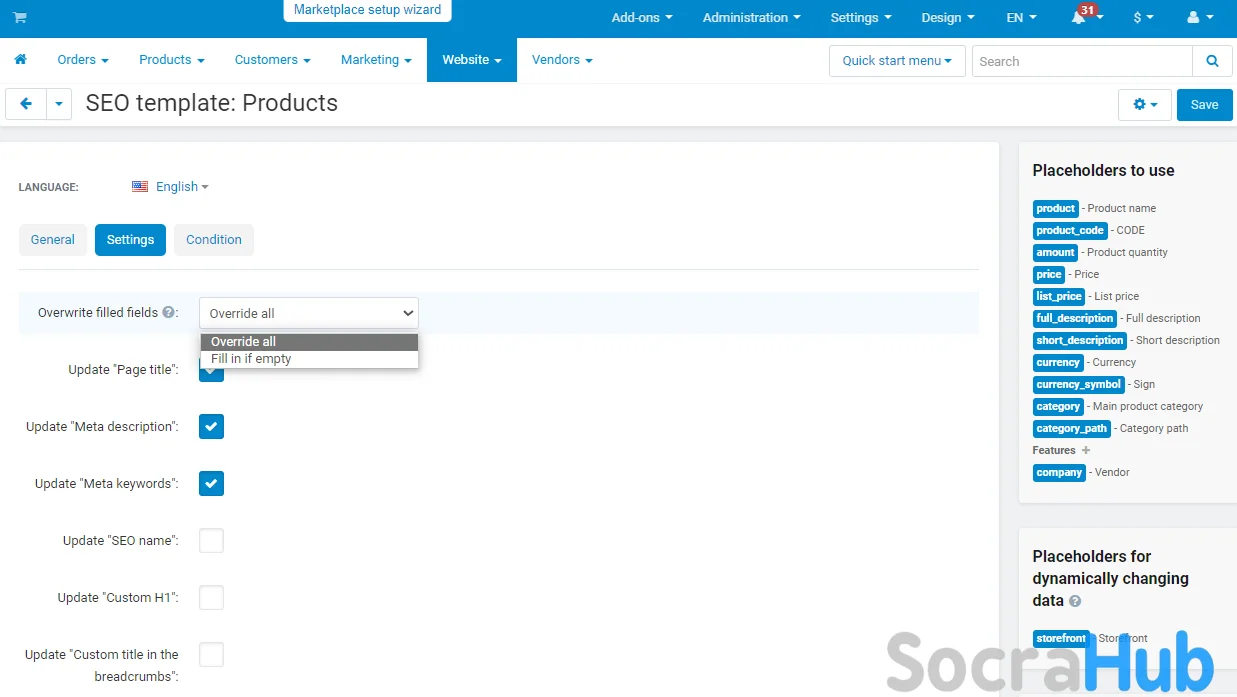Image resolution: width=1237 pixels, height=697 pixels.
Task: Click help icon beside Overwrite filled fields
Action: point(168,313)
